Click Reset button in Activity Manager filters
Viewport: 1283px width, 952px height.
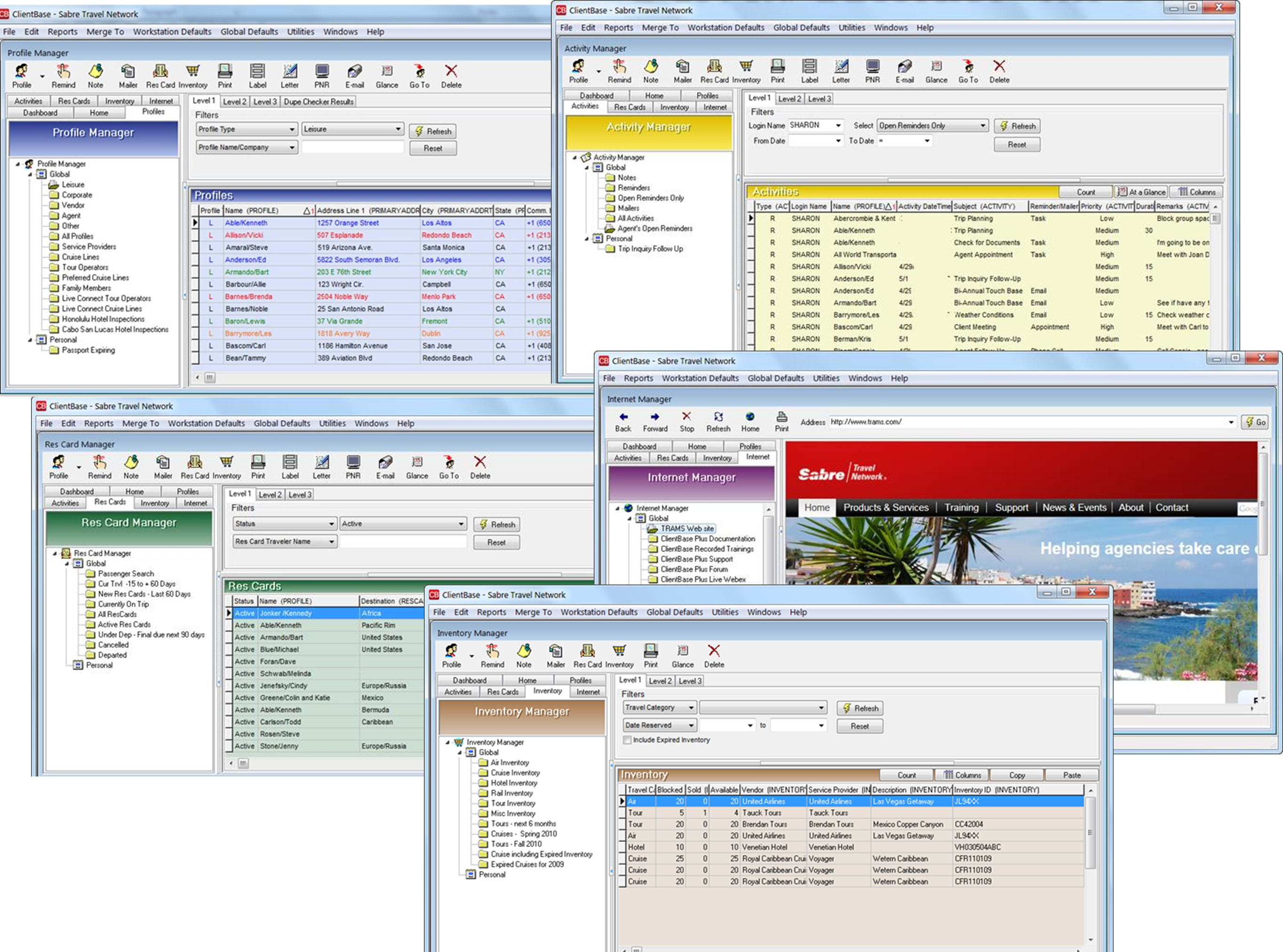coord(1017,144)
